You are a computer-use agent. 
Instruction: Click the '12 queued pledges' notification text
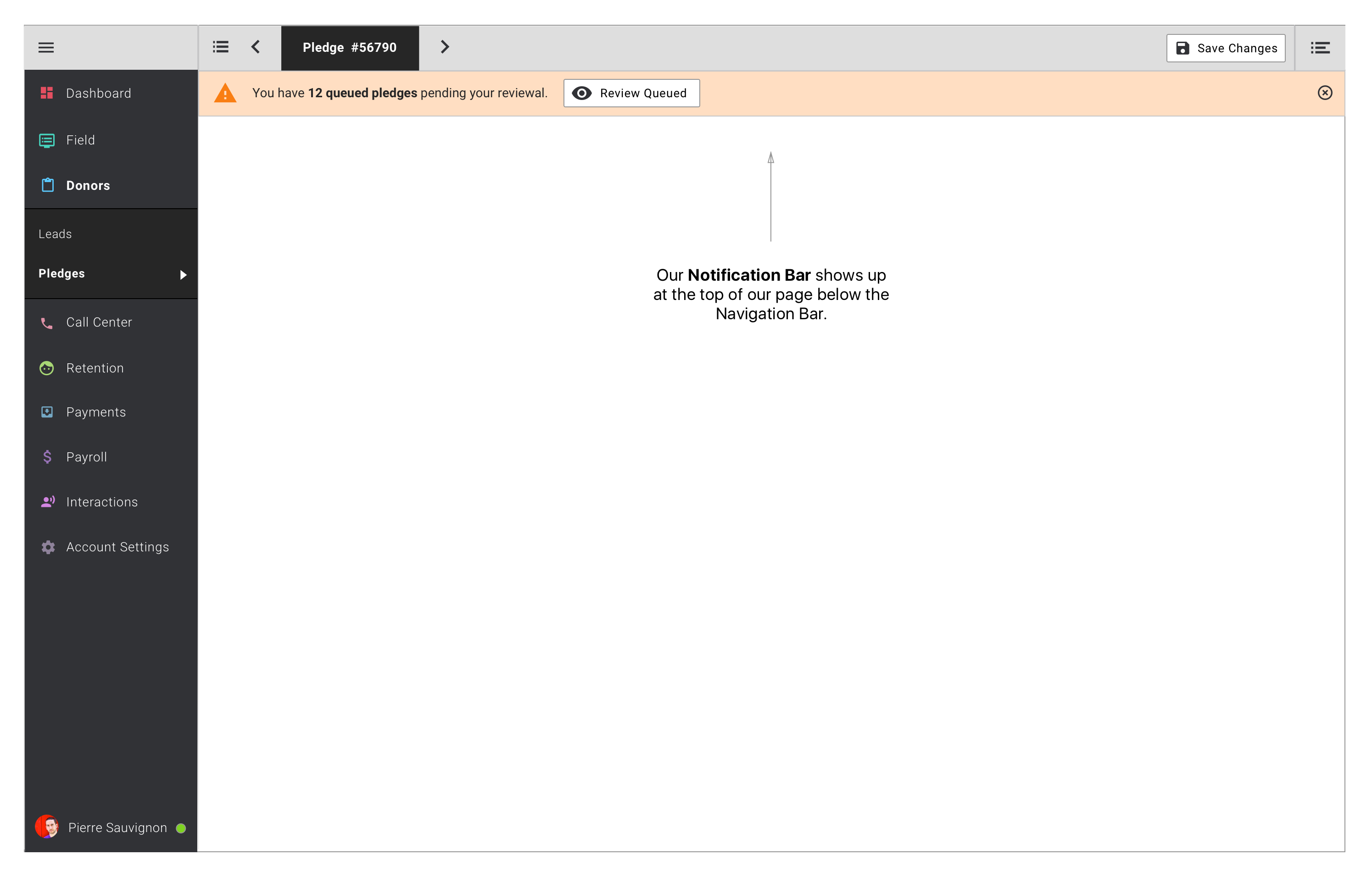click(363, 93)
